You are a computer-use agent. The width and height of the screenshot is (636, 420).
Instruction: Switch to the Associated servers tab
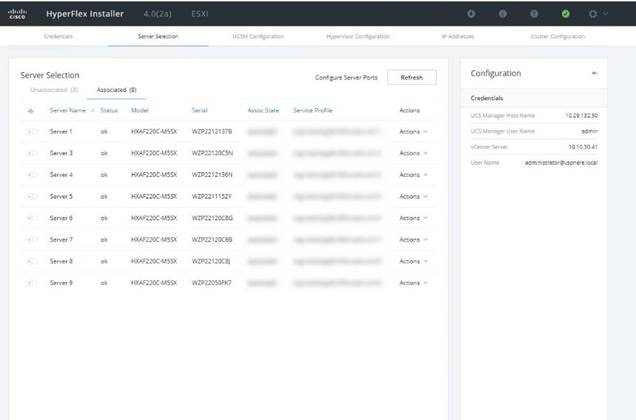(x=116, y=90)
